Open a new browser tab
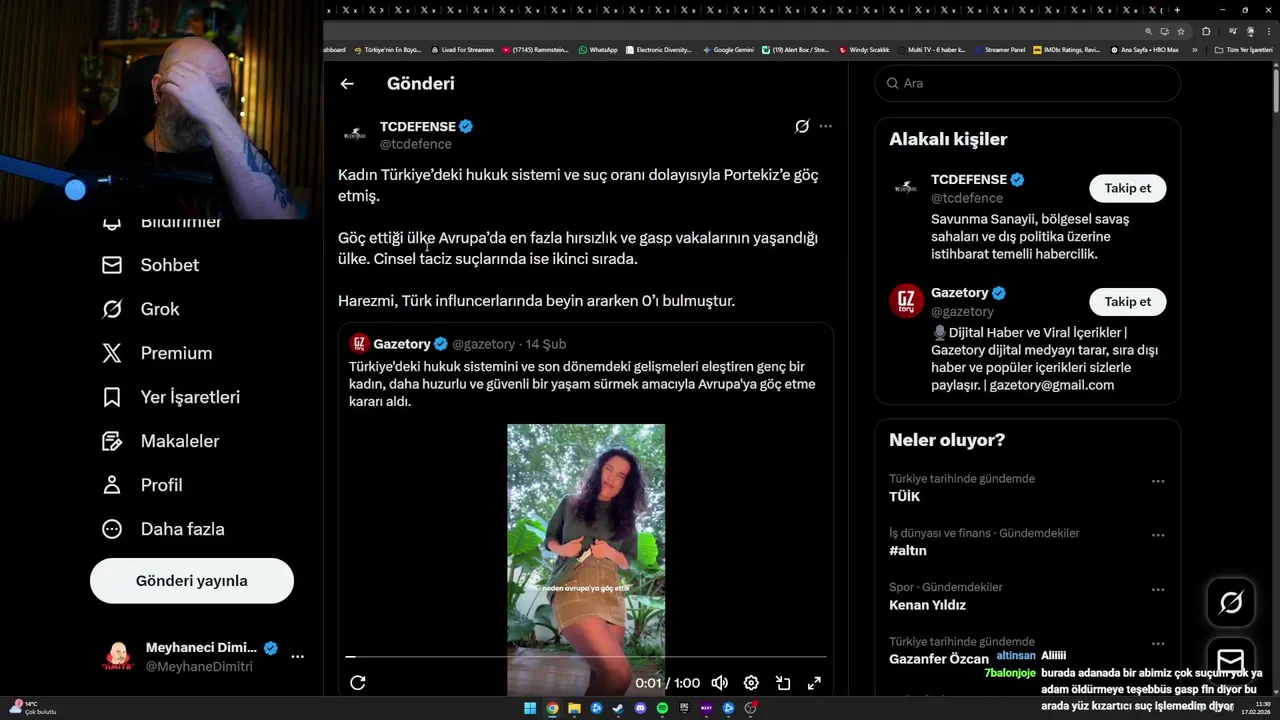 [x=1177, y=10]
